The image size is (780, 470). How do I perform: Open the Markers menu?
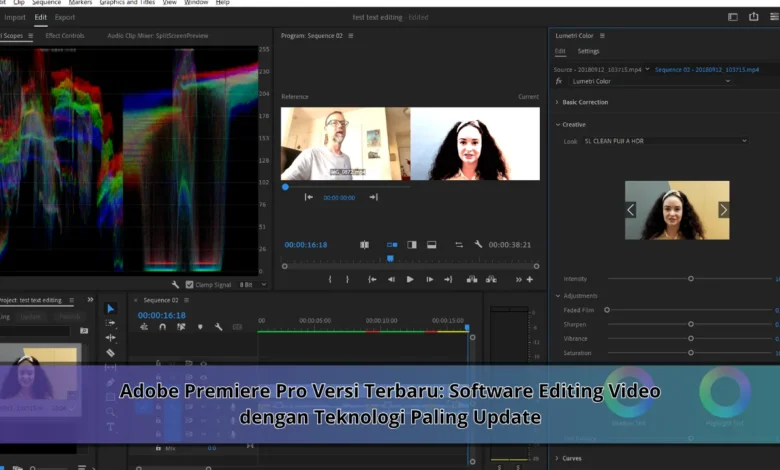(x=80, y=2)
